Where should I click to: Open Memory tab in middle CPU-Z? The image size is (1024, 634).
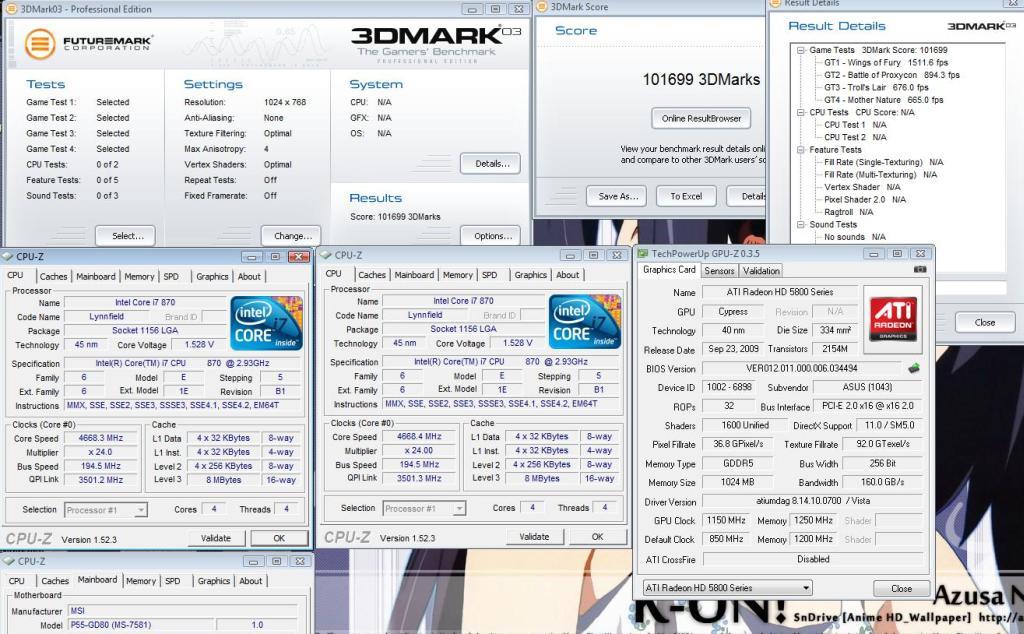pyautogui.click(x=458, y=275)
